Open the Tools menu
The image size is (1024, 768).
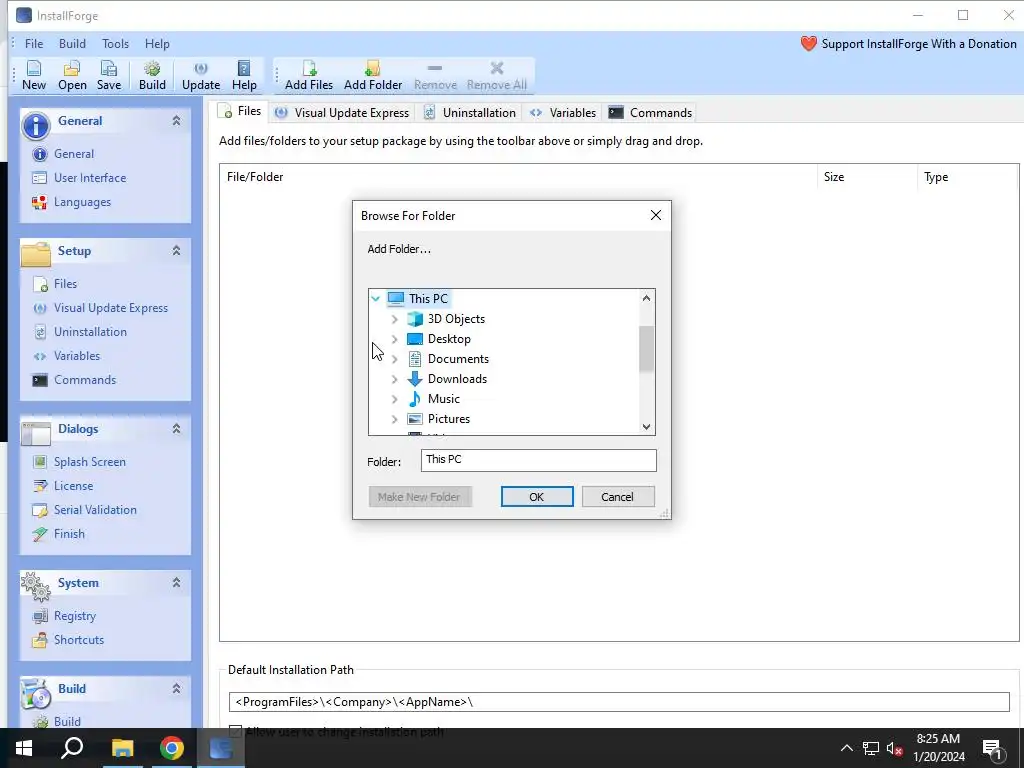[x=115, y=44]
